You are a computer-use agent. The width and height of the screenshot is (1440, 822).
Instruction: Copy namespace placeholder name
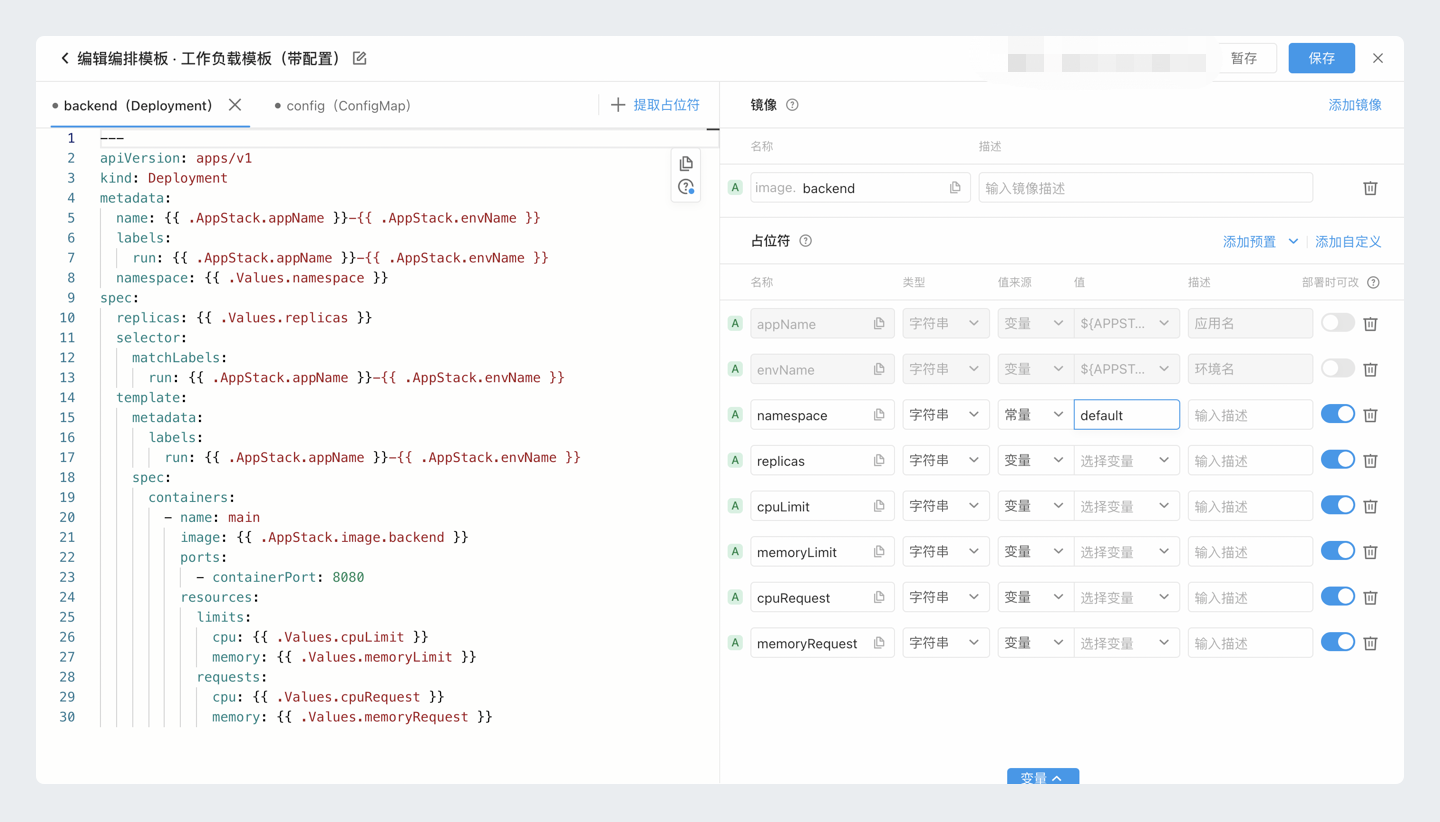pyautogui.click(x=879, y=415)
